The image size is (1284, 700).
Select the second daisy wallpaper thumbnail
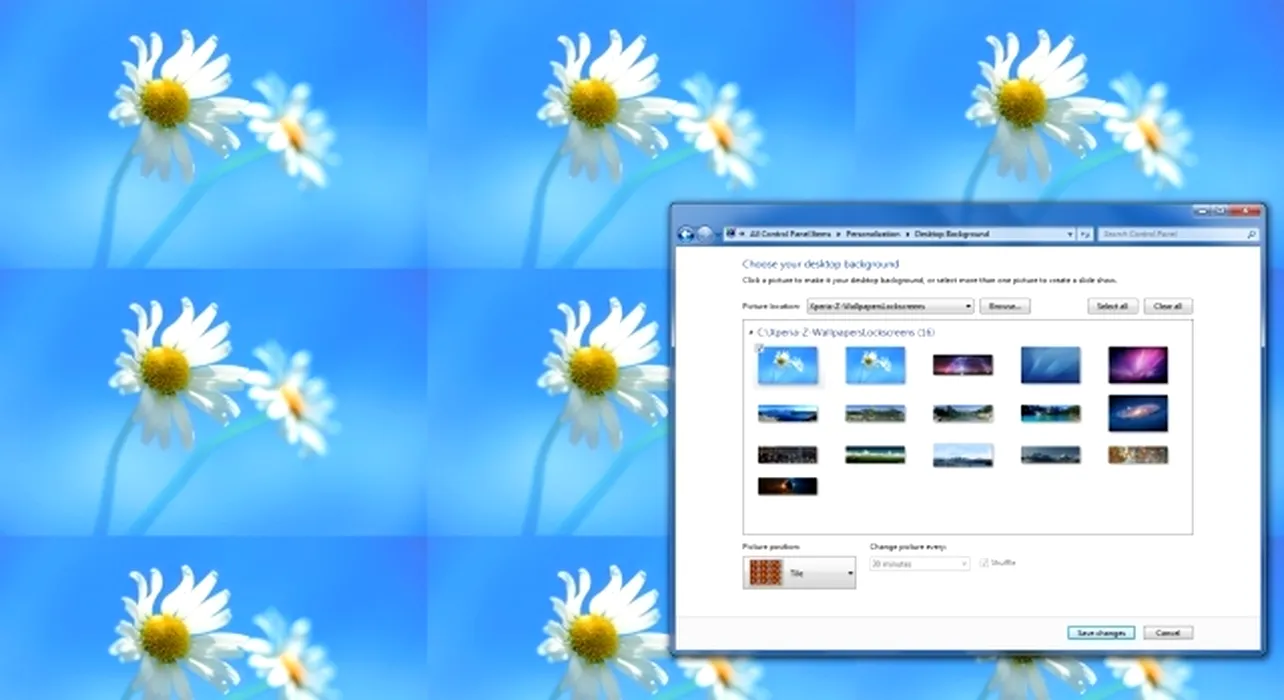875,365
